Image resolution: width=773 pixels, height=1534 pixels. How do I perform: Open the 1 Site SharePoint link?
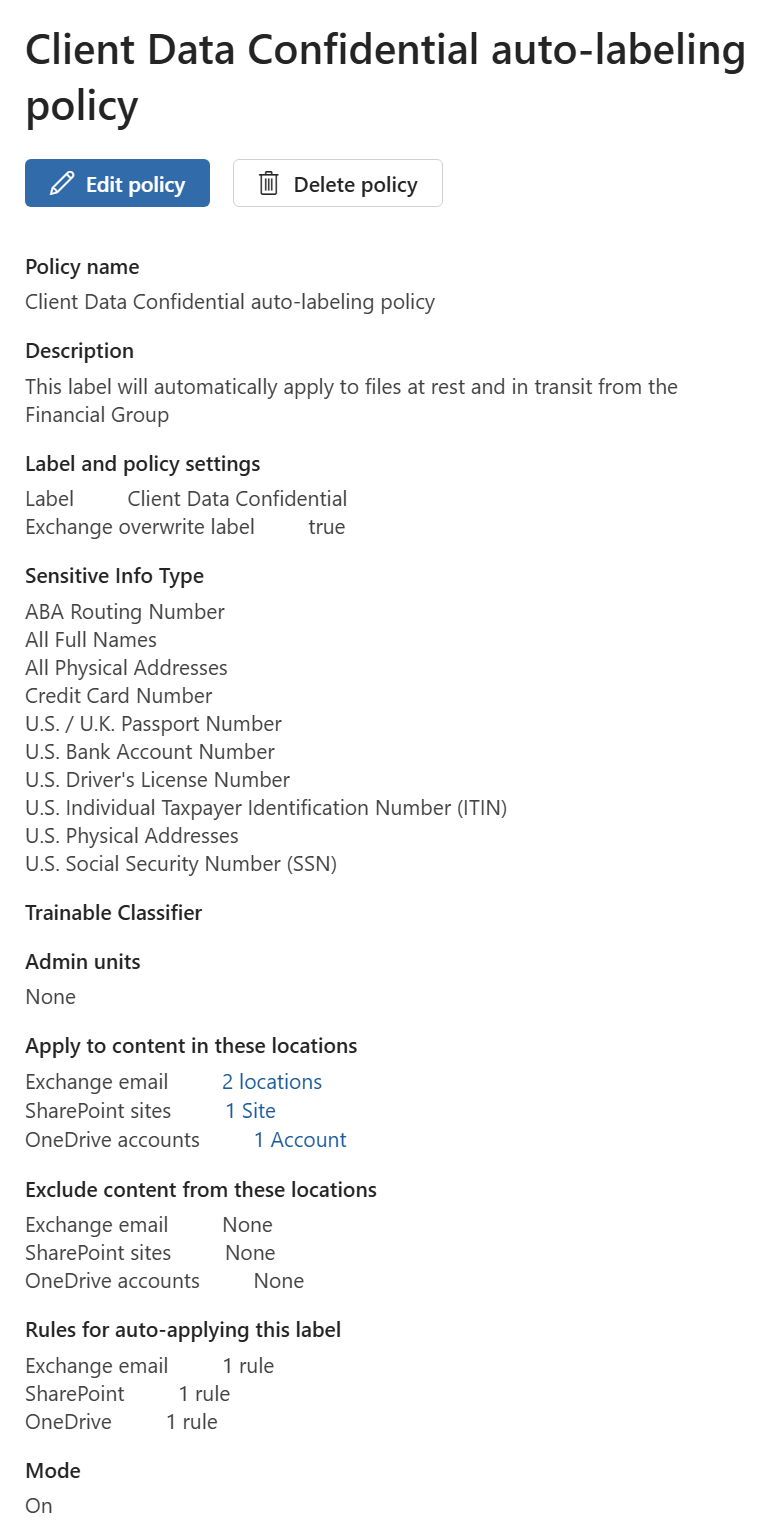(250, 1111)
